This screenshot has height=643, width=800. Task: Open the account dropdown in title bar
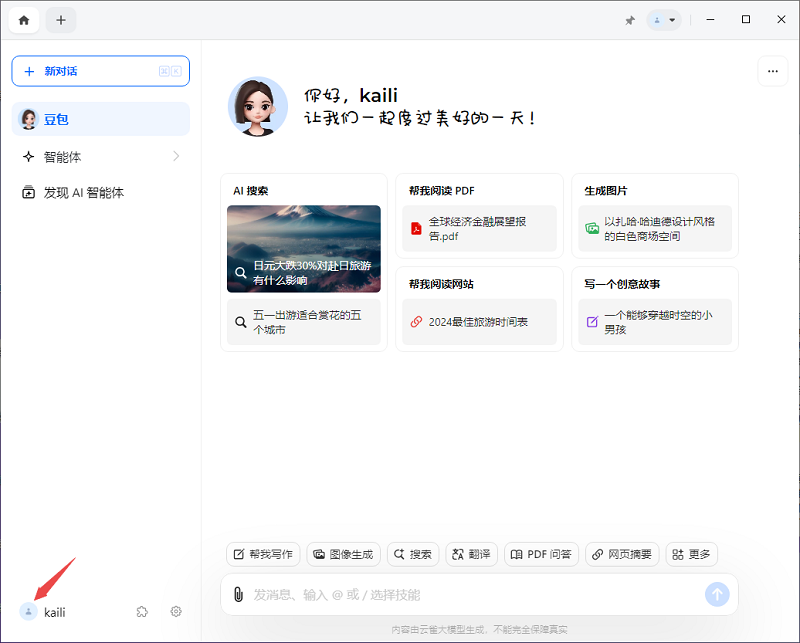(x=663, y=19)
